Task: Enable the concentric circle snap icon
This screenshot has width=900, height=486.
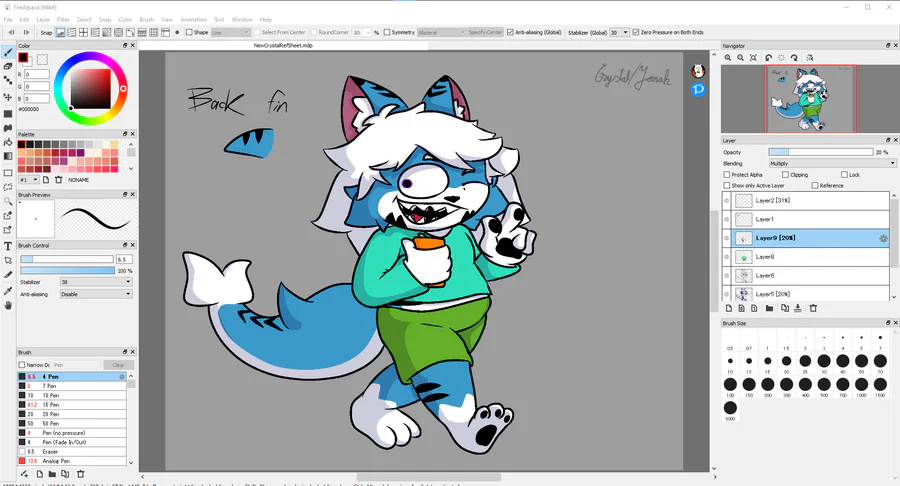Action: pos(118,33)
